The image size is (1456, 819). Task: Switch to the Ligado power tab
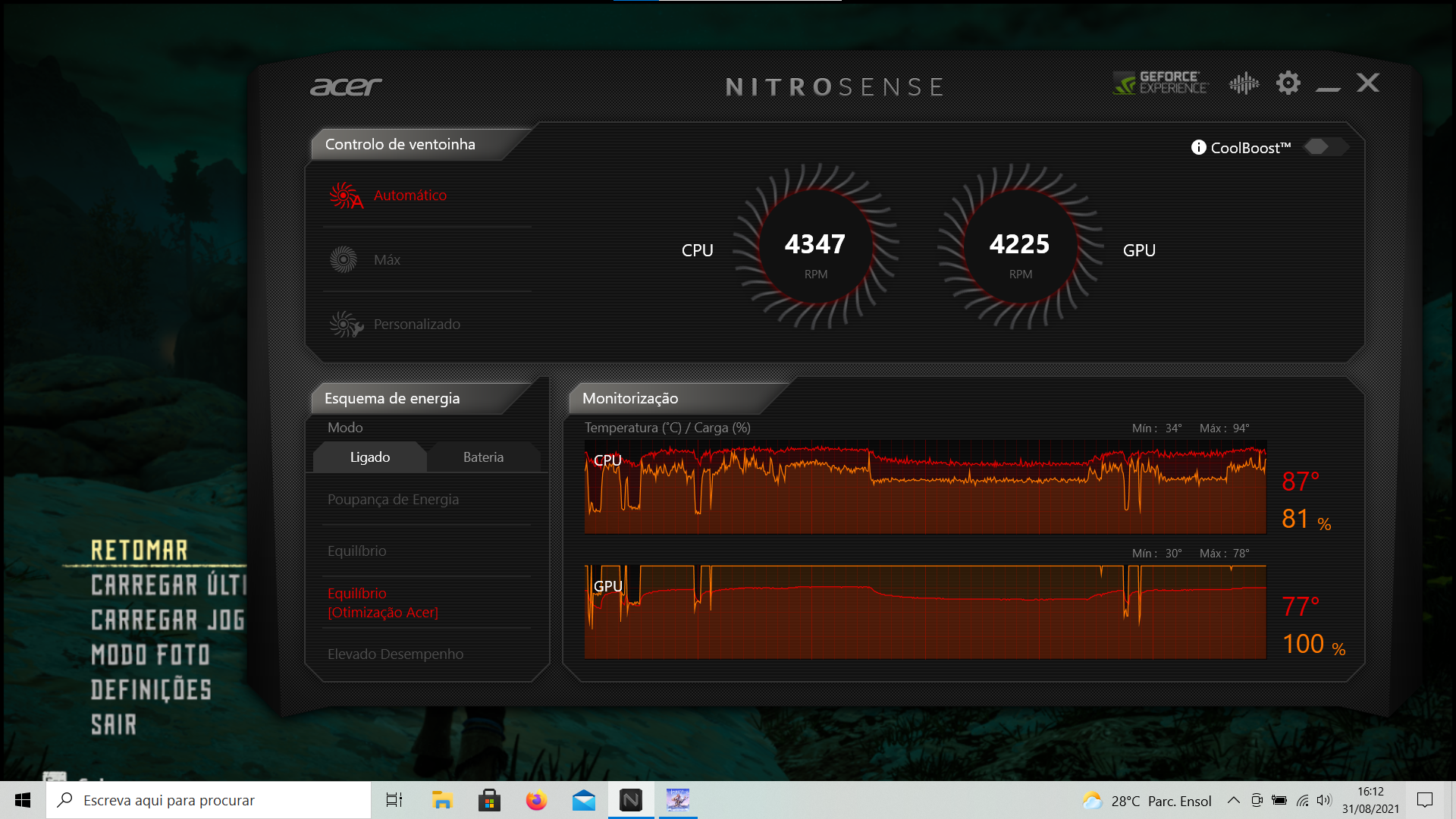370,457
